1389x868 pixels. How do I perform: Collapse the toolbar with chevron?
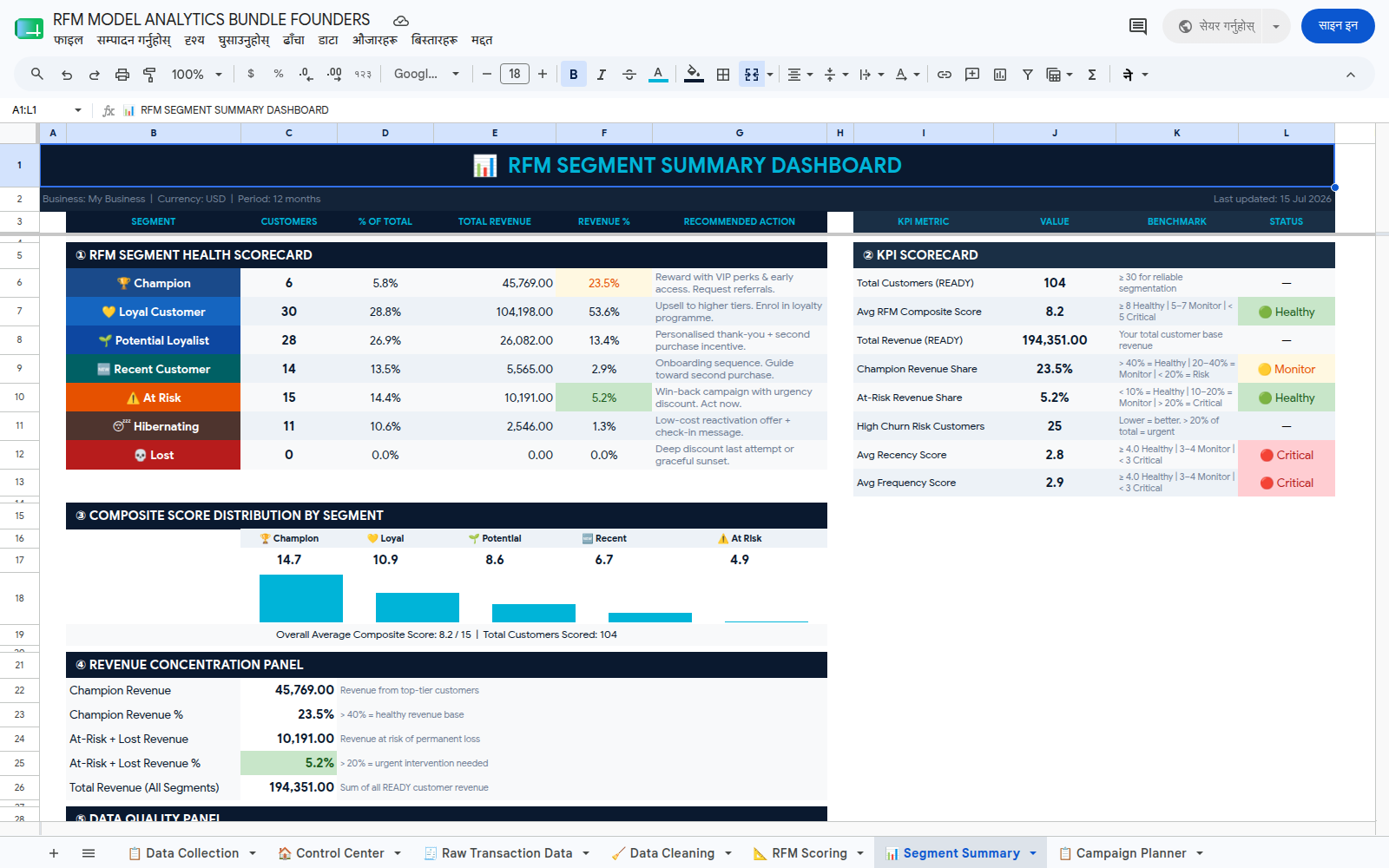[1351, 75]
